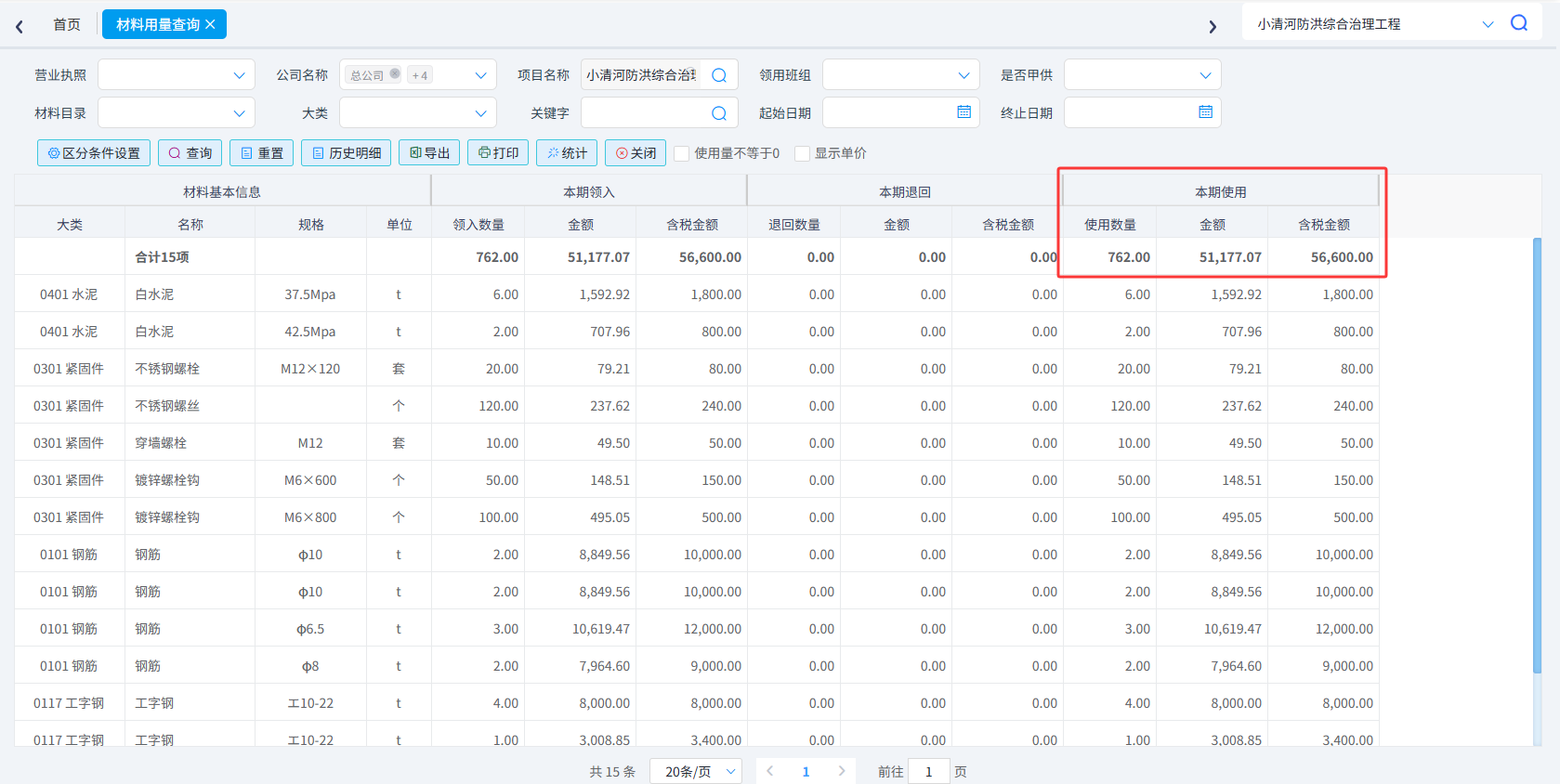Click the 打印 button
The width and height of the screenshot is (1560, 784).
tap(498, 153)
